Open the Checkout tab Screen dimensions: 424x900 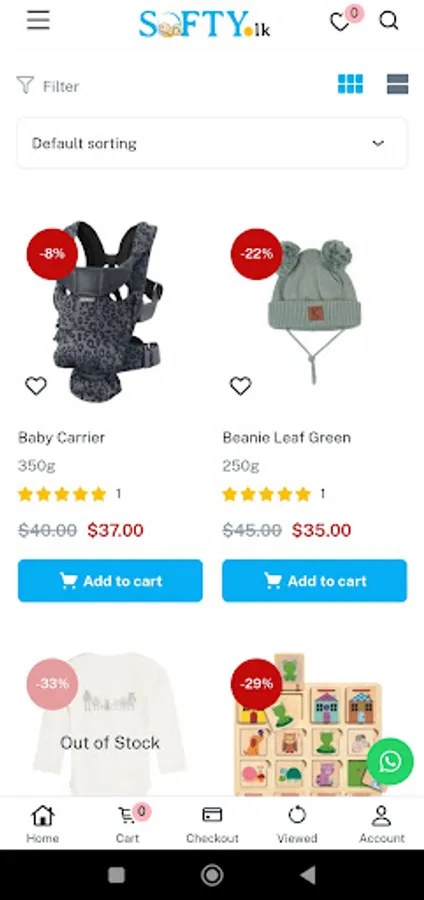pos(212,824)
